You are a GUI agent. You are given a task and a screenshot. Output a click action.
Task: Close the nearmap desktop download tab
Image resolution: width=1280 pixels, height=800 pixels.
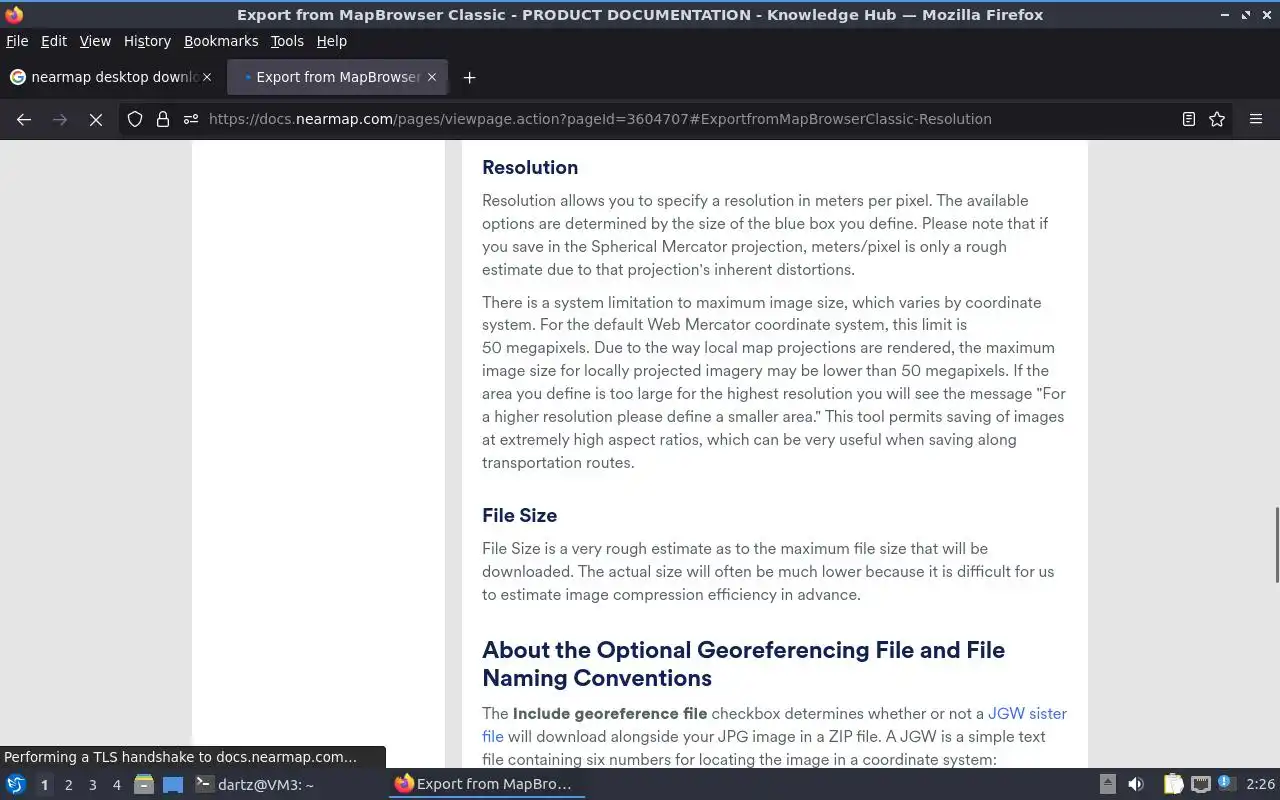point(208,77)
